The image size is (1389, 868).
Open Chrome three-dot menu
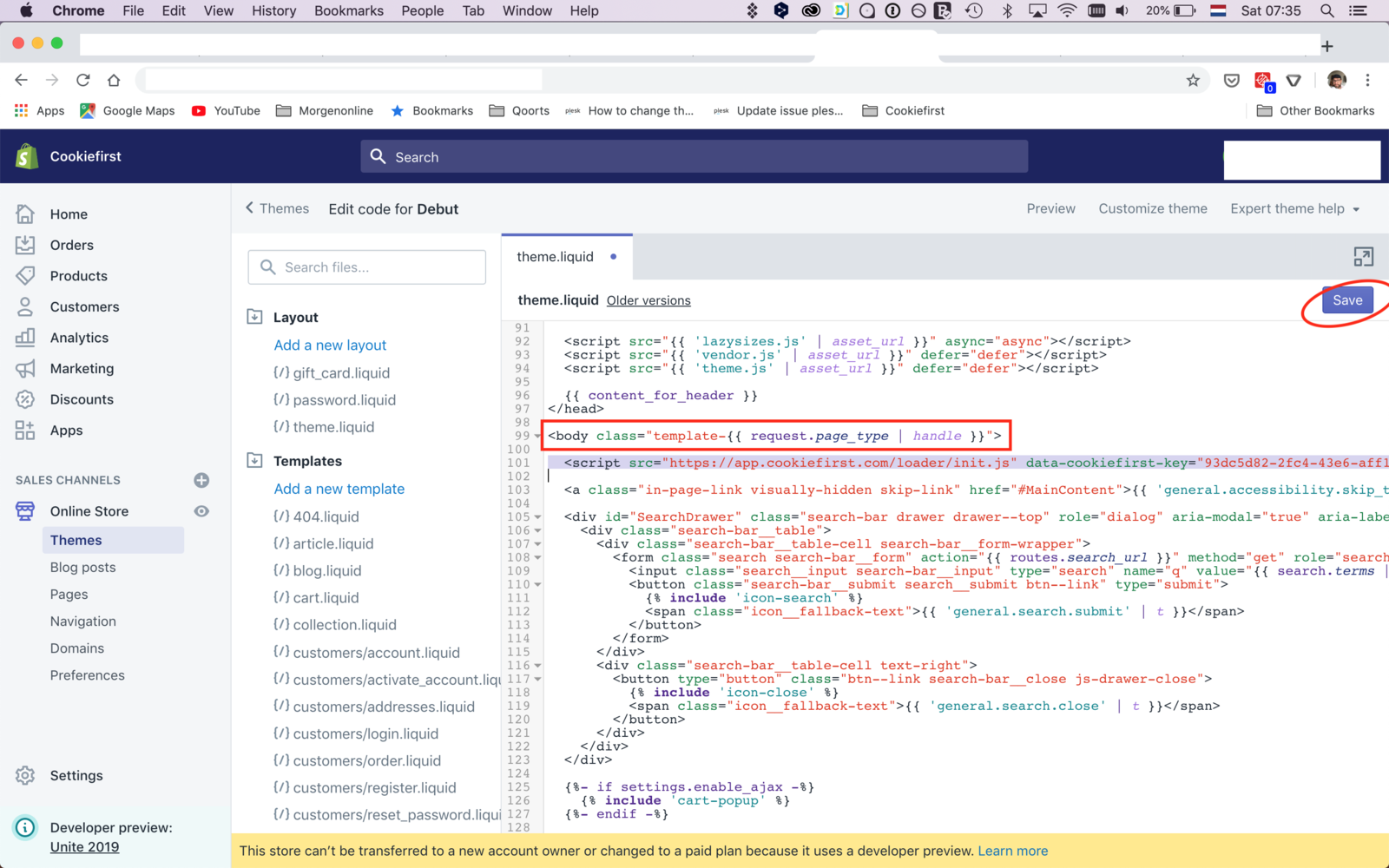tap(1367, 80)
